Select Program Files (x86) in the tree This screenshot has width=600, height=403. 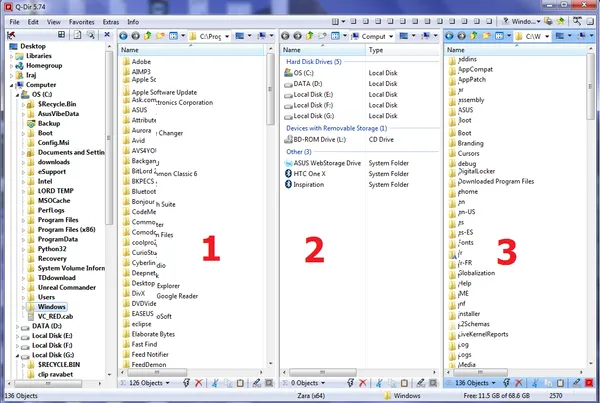pos(66,230)
